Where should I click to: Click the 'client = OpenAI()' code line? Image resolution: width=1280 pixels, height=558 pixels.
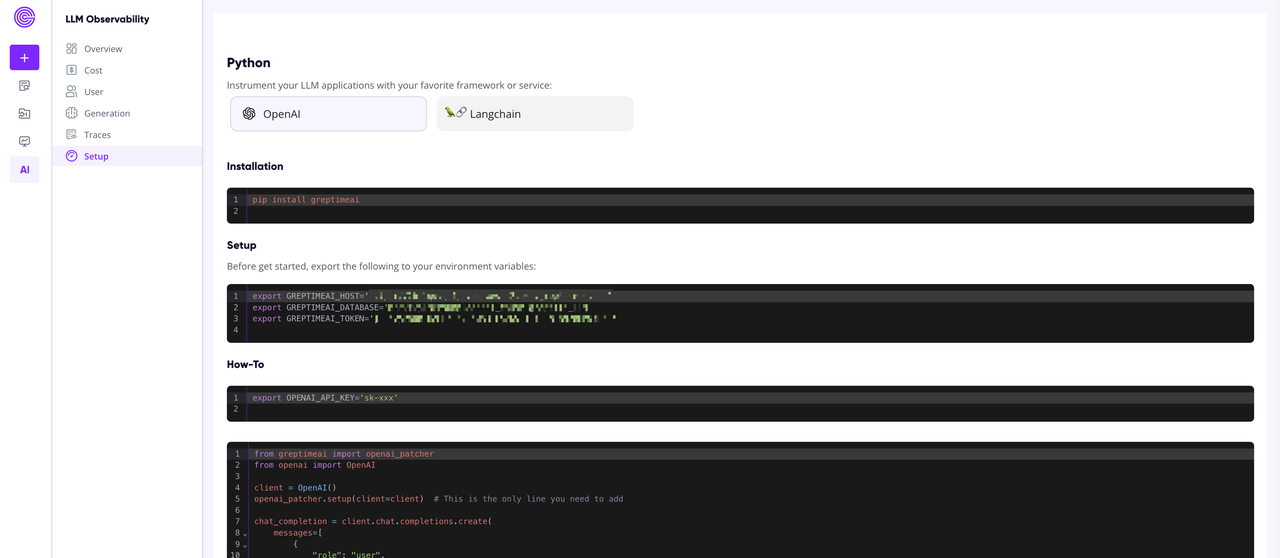(295, 488)
